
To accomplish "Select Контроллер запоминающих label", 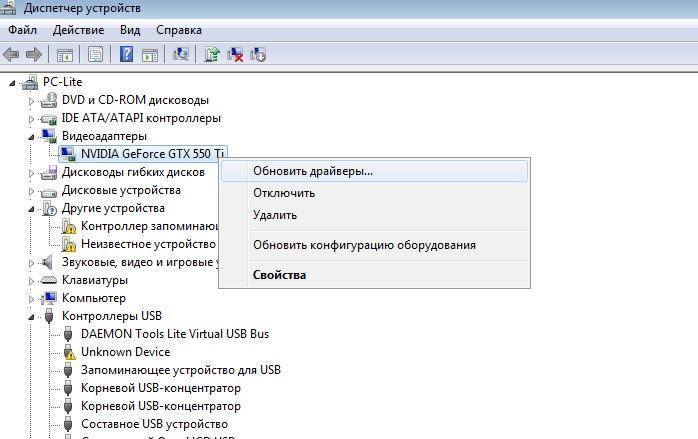I will 150,226.
